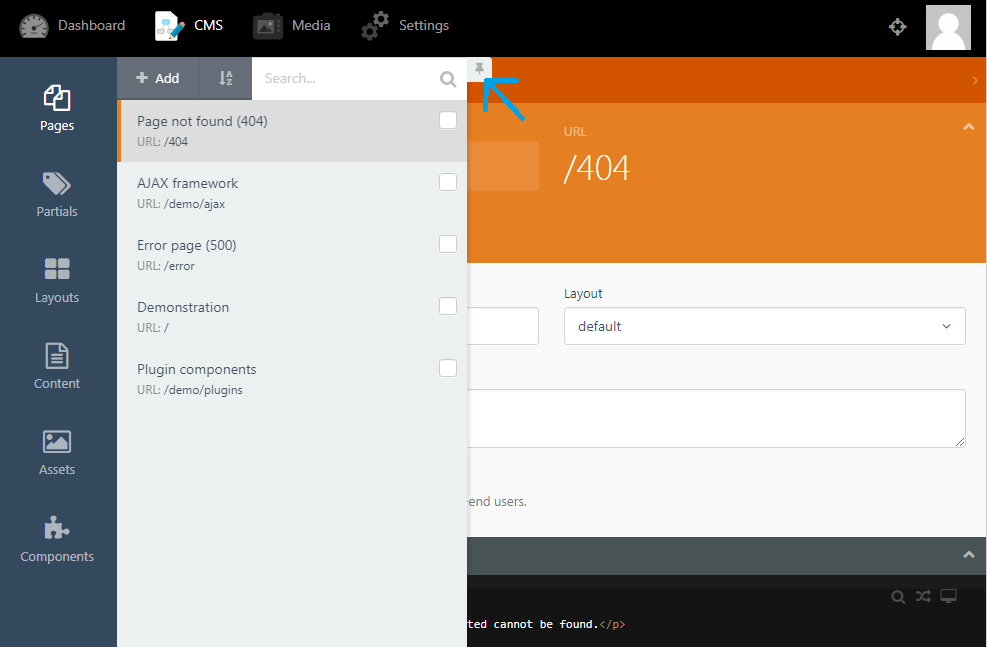Open the Layout default dropdown
The height and width of the screenshot is (647, 987).
(x=764, y=326)
